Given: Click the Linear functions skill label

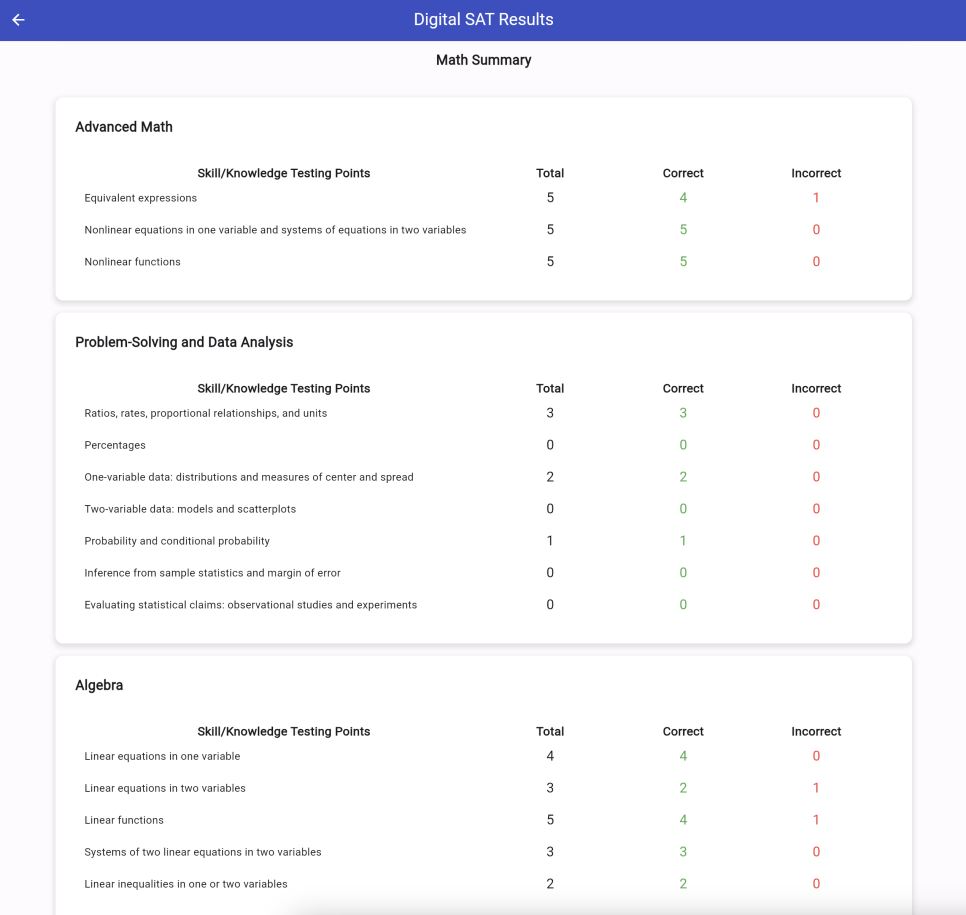Looking at the screenshot, I should point(124,820).
